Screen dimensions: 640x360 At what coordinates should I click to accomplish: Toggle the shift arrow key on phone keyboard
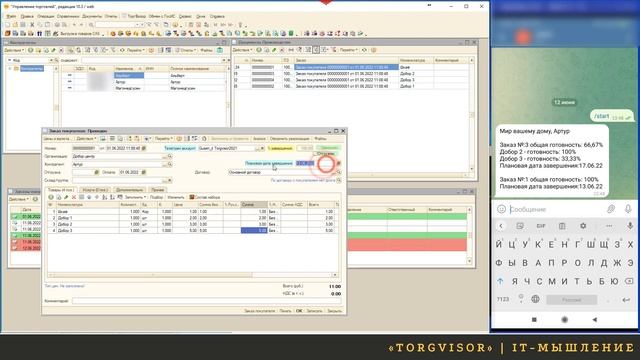click(500, 281)
